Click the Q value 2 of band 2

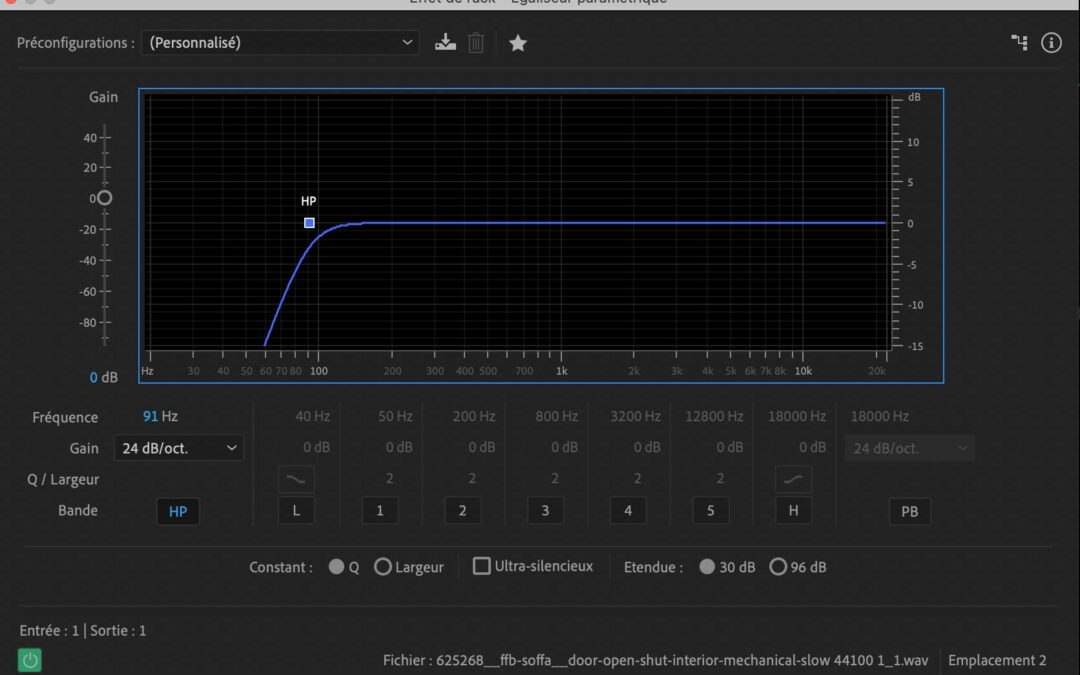[x=472, y=478]
